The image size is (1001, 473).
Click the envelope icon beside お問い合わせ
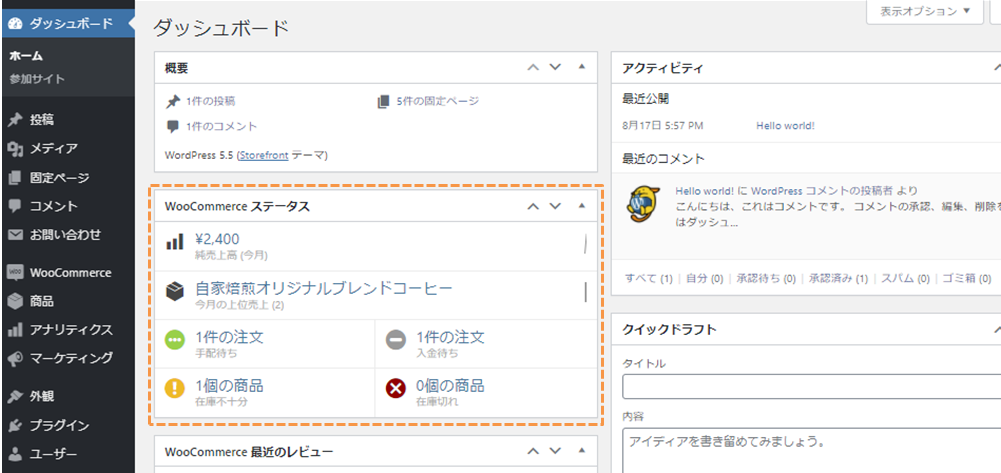coord(16,235)
